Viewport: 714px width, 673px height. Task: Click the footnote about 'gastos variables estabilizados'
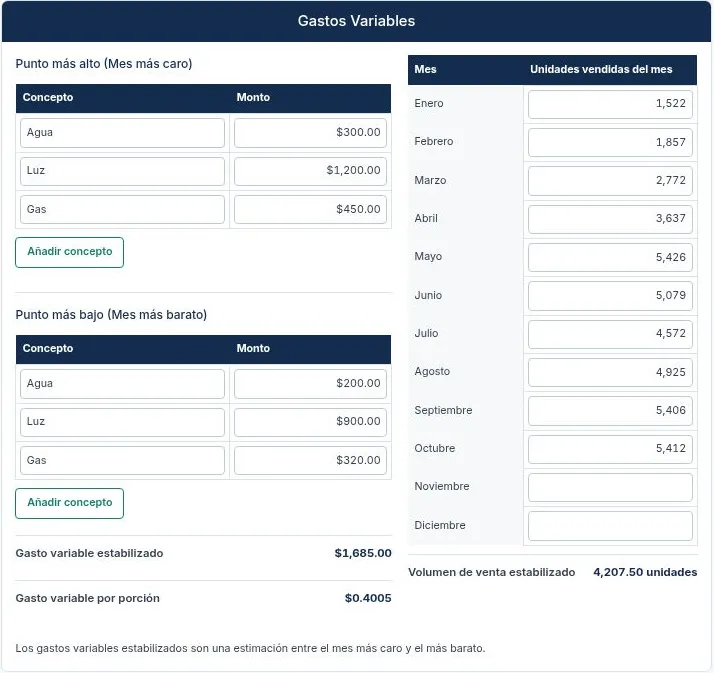tap(250, 648)
